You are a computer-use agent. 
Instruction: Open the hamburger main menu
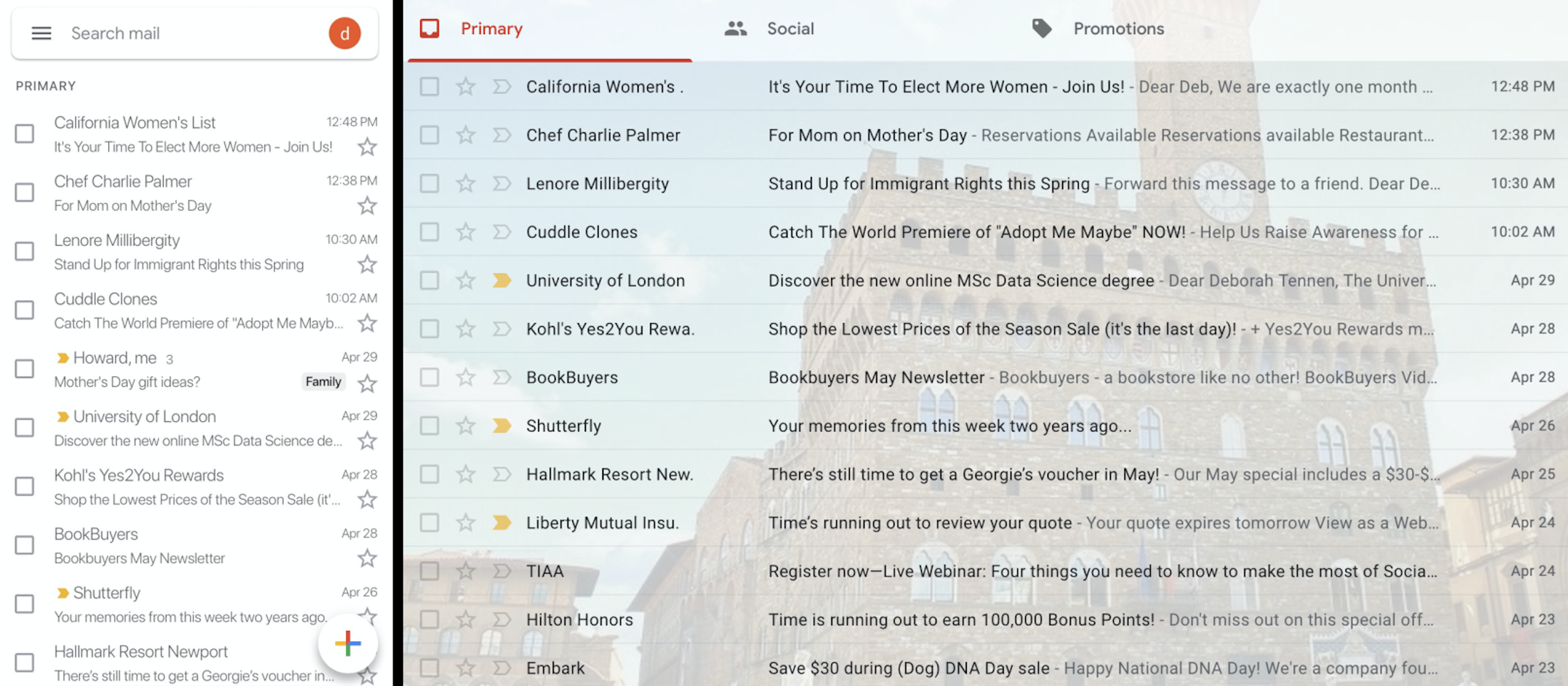[x=41, y=33]
